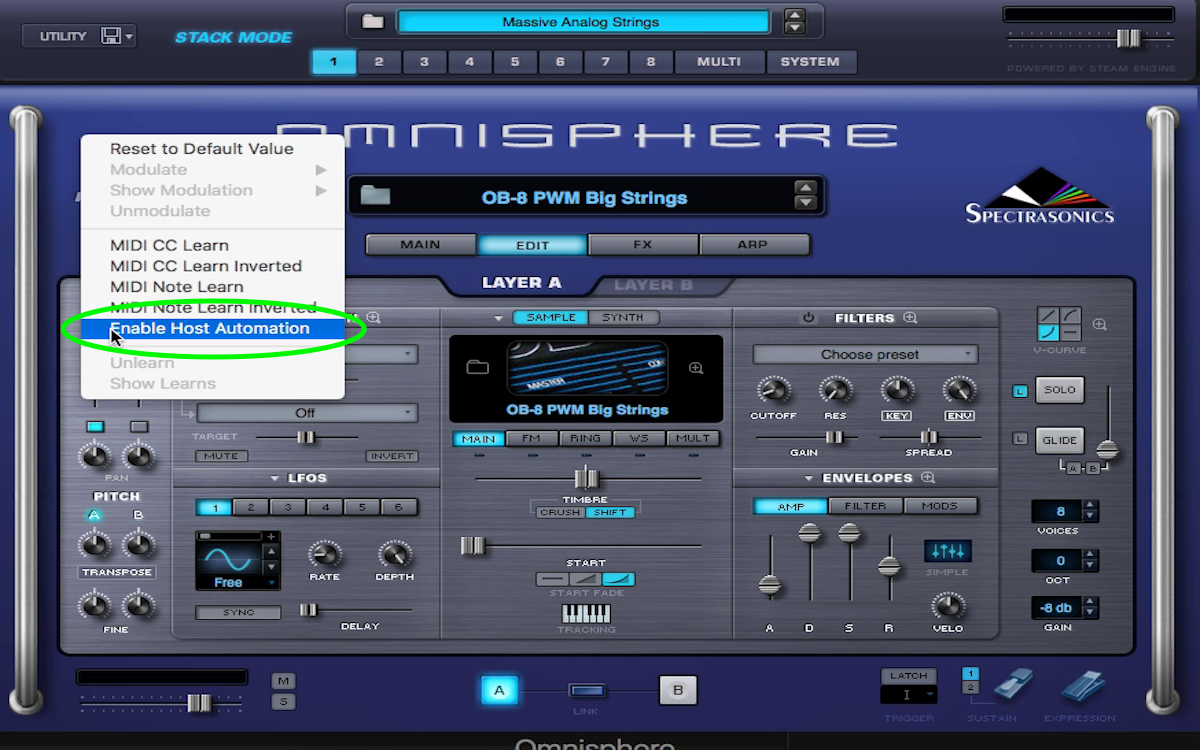Click the Expression pedal icon
This screenshot has width=1200, height=750.
pos(1082,686)
